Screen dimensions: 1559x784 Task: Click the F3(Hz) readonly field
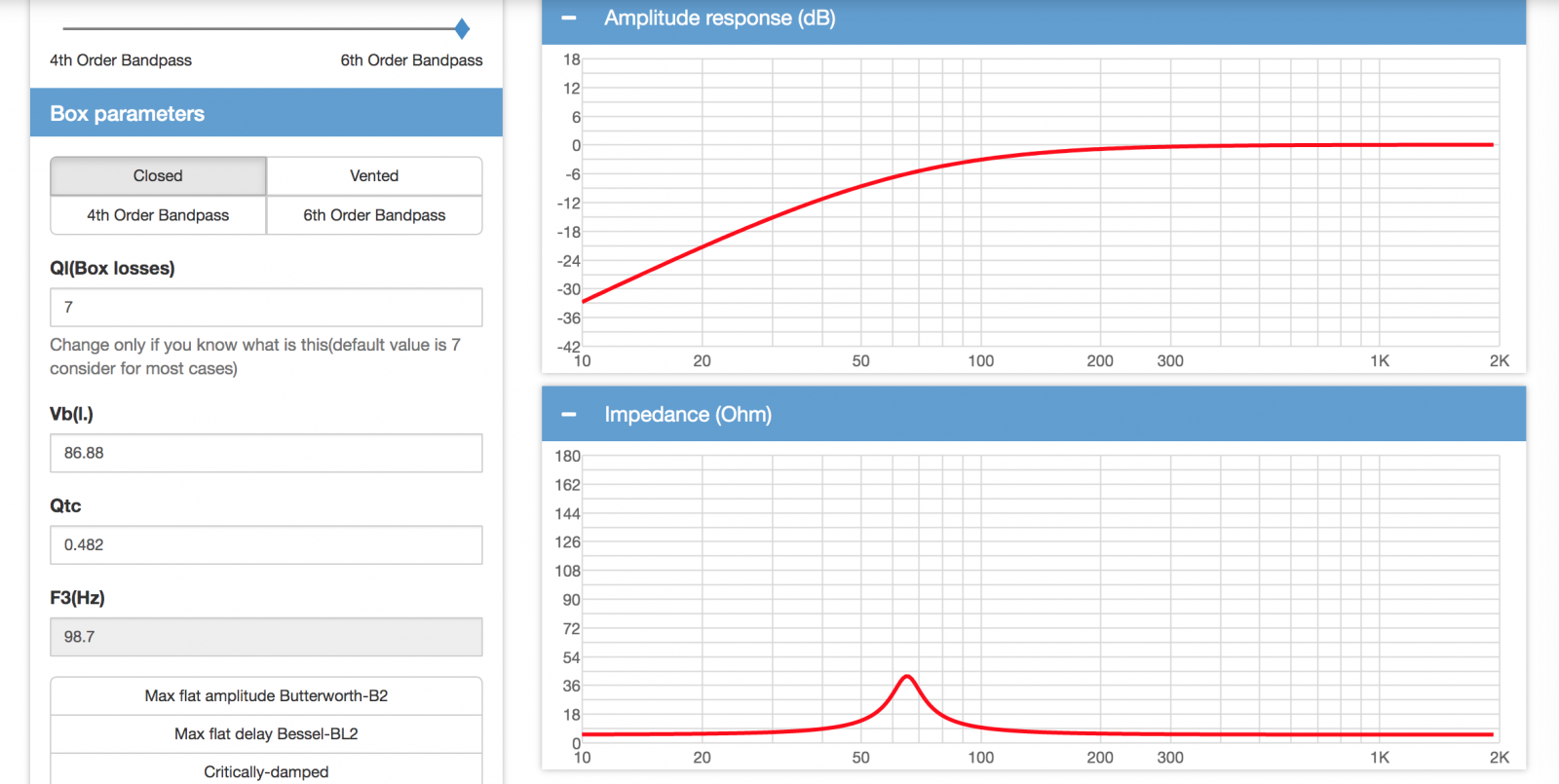266,637
